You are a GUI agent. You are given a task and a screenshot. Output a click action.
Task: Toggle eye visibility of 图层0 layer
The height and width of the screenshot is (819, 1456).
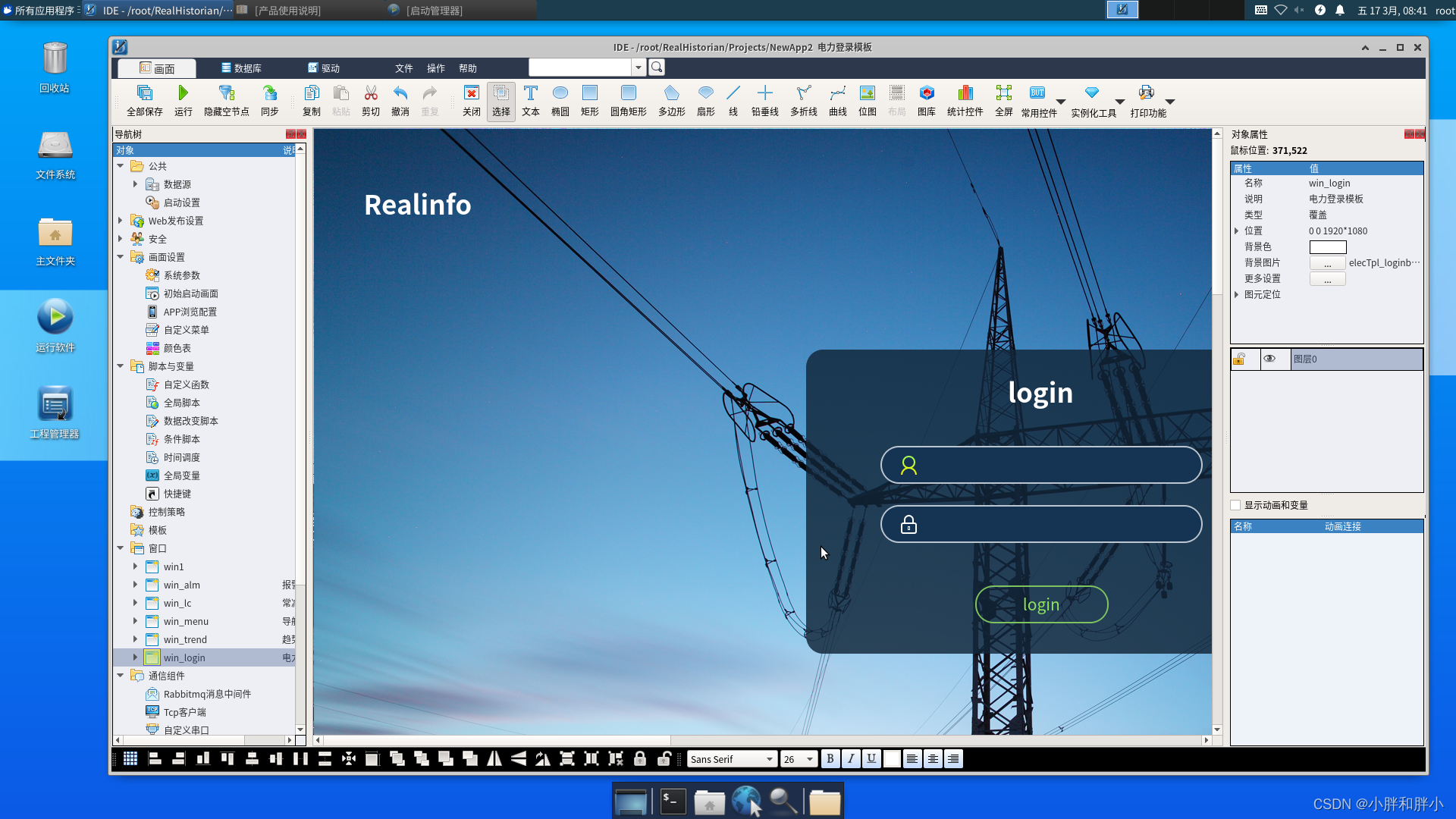click(1269, 359)
